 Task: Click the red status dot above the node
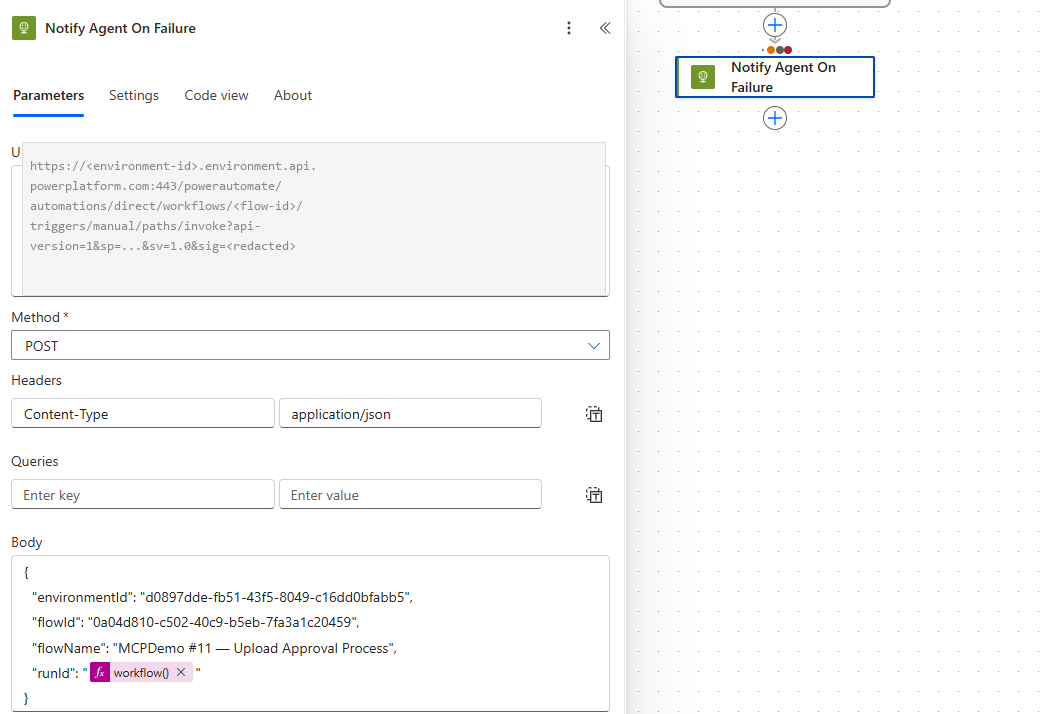(788, 50)
